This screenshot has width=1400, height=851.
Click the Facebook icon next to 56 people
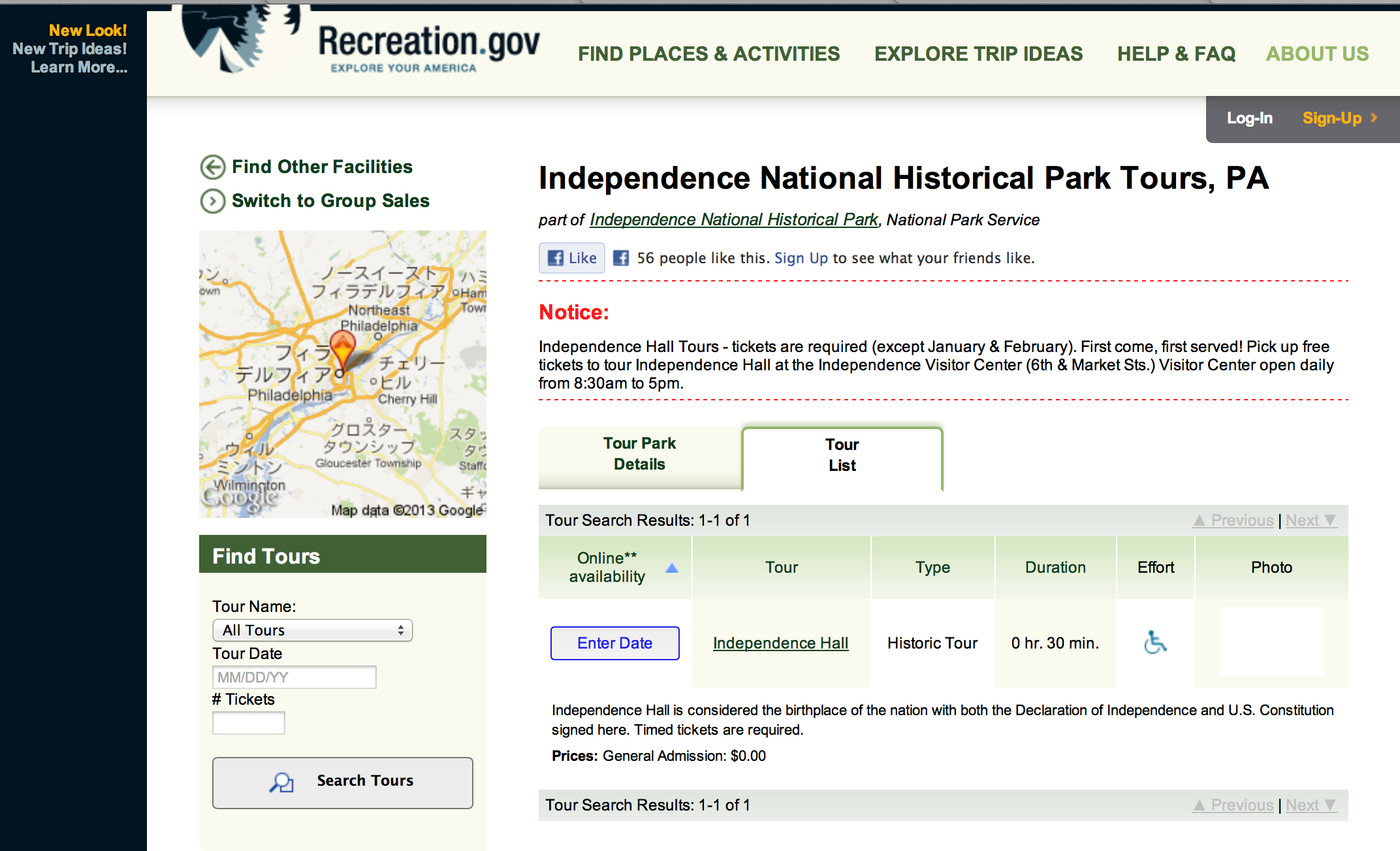[621, 258]
